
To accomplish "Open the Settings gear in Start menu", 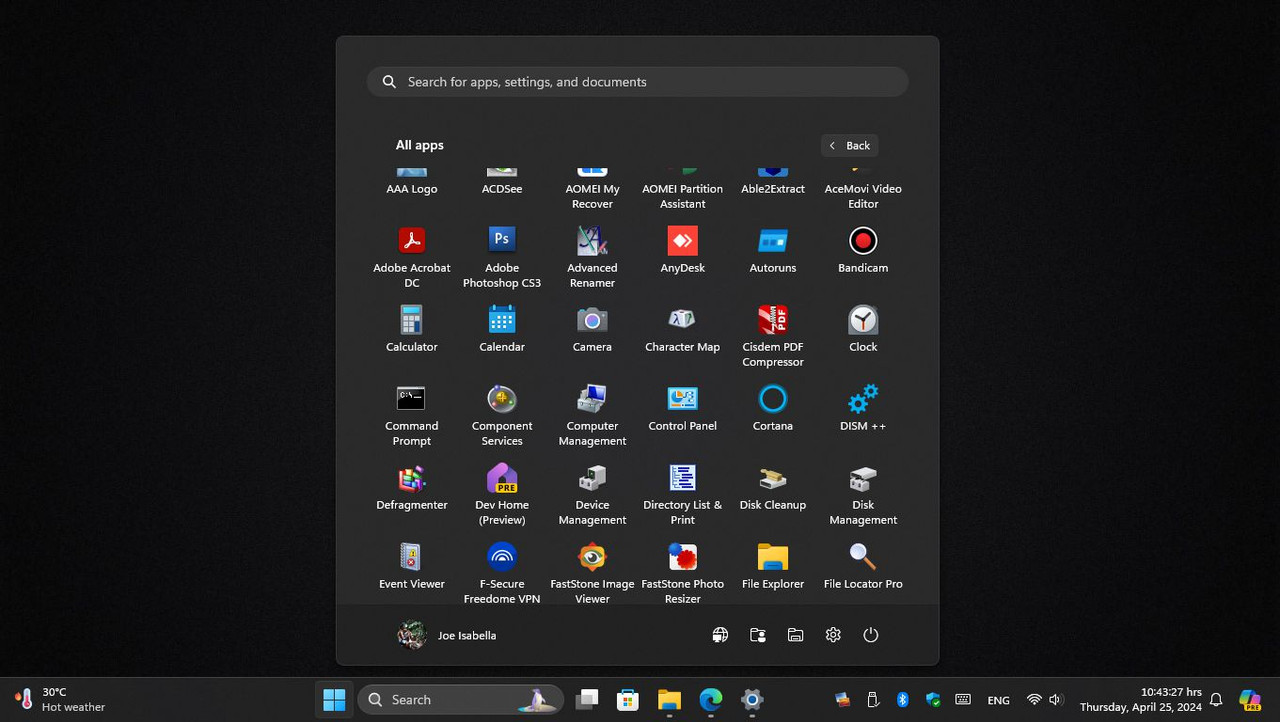I will 833,634.
